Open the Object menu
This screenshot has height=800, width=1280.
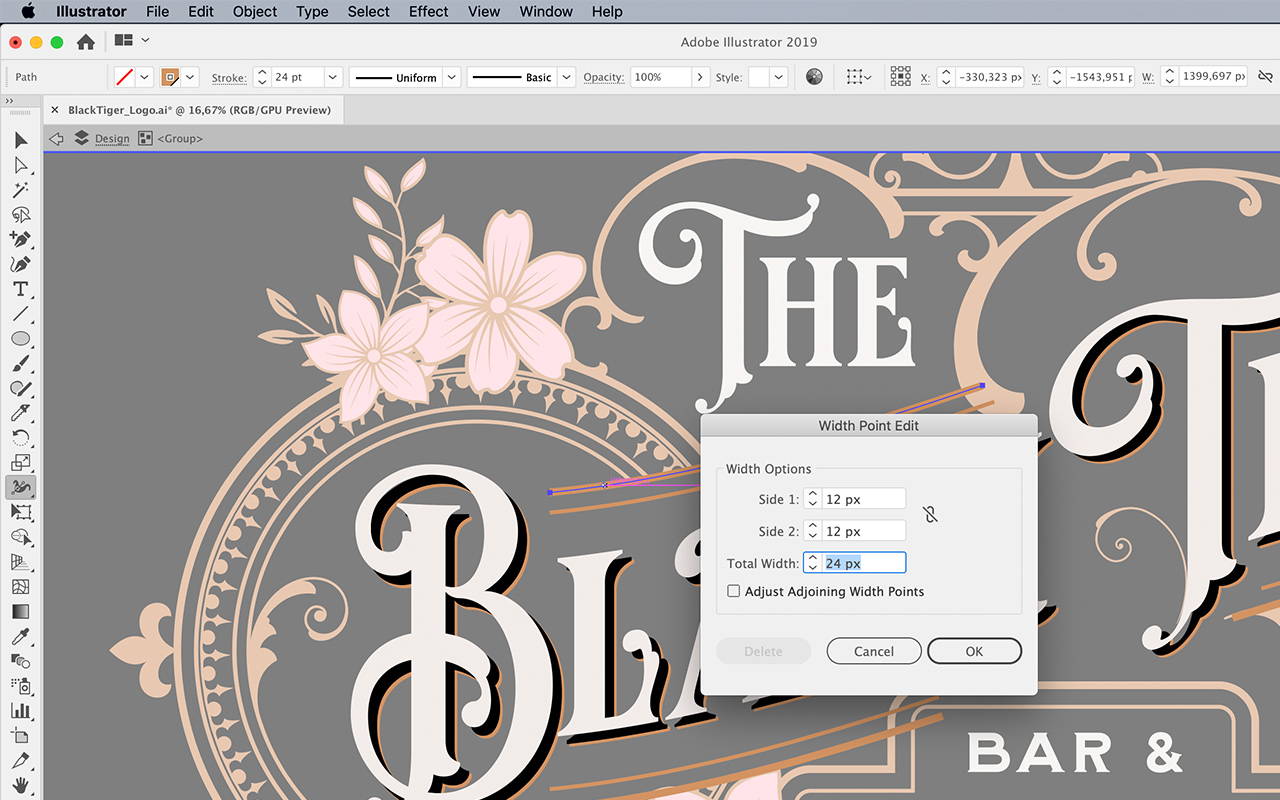[x=255, y=12]
